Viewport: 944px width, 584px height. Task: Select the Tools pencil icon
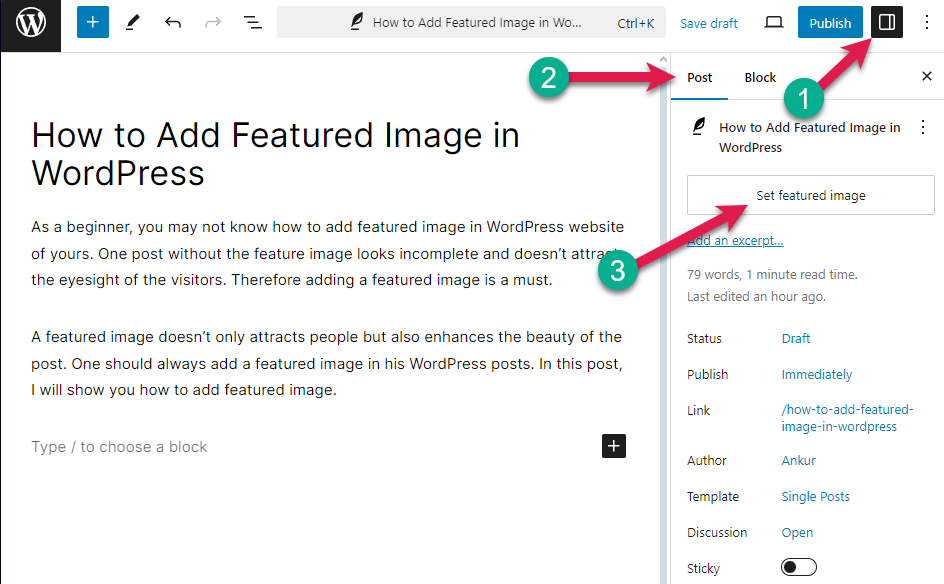132,23
